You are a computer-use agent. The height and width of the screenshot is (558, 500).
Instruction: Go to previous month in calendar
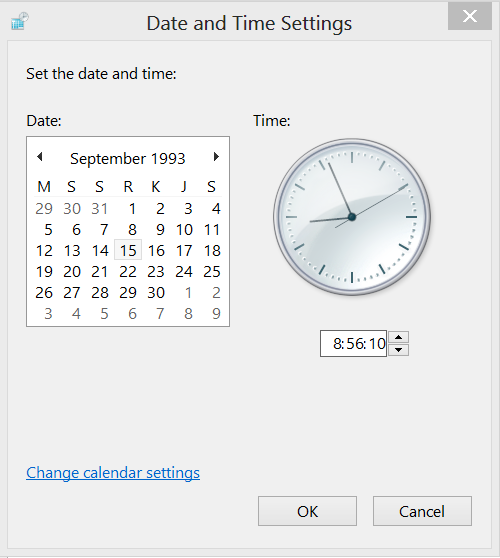tap(40, 157)
